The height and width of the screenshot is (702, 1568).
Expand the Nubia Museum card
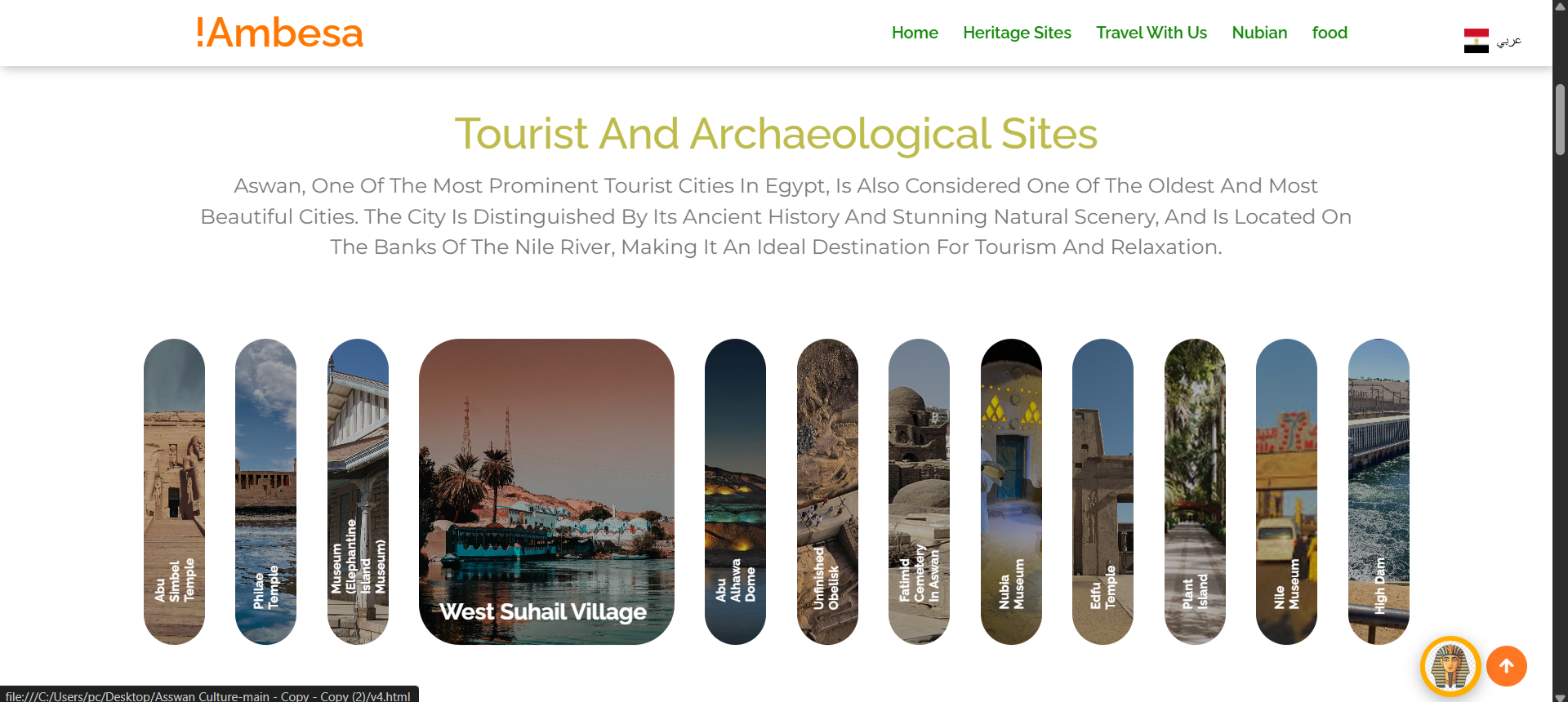point(1011,491)
